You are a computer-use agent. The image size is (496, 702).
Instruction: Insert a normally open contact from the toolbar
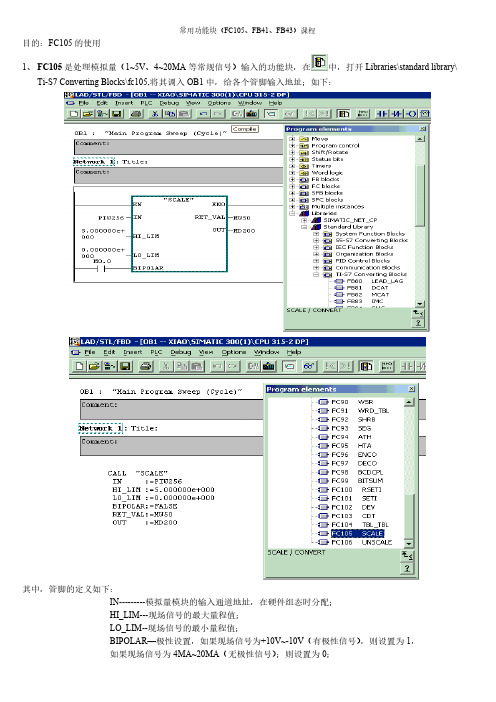[381, 114]
